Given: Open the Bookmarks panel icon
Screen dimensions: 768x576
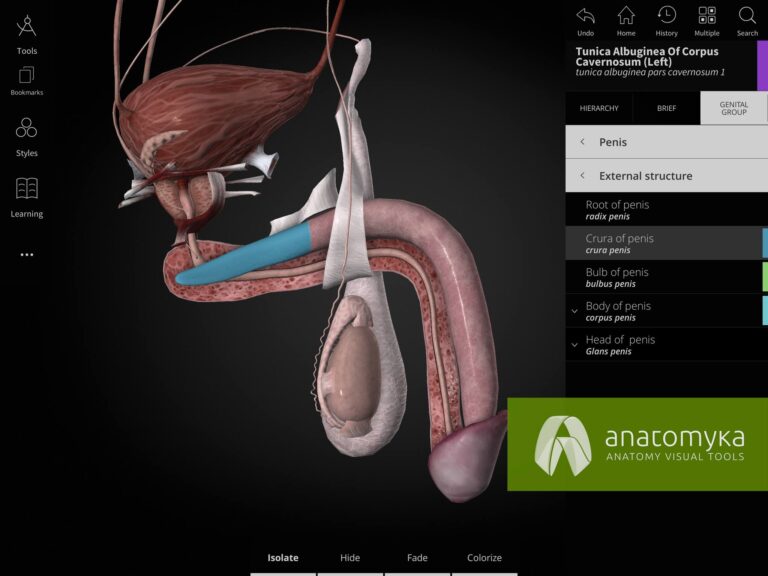Looking at the screenshot, I should 27,75.
